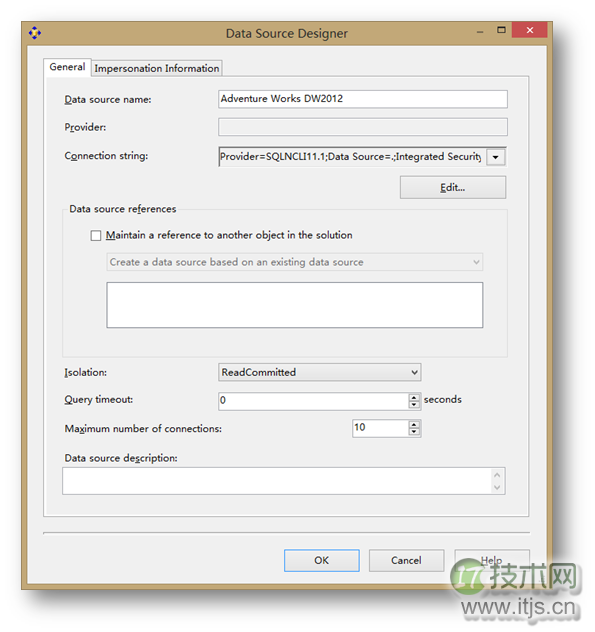
Task: Click the Data Source Designer title bar icon
Action: tap(35, 33)
